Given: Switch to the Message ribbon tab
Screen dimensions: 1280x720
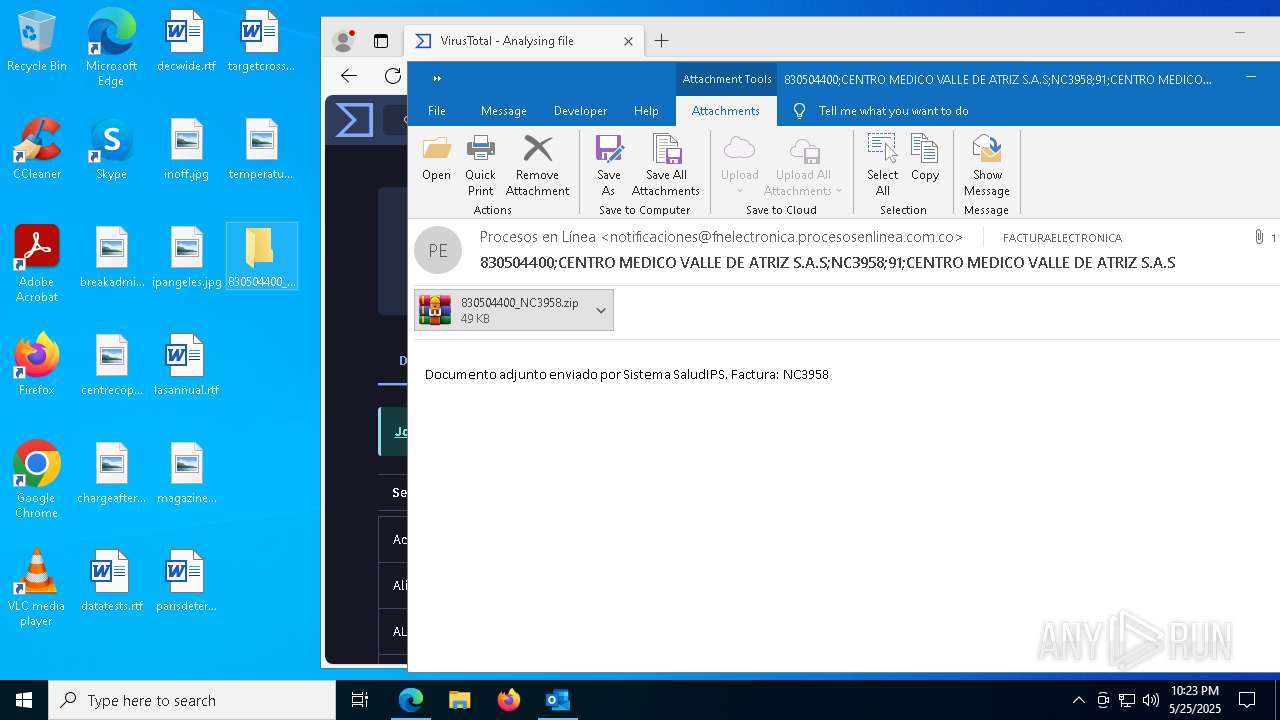Looking at the screenshot, I should pos(503,111).
